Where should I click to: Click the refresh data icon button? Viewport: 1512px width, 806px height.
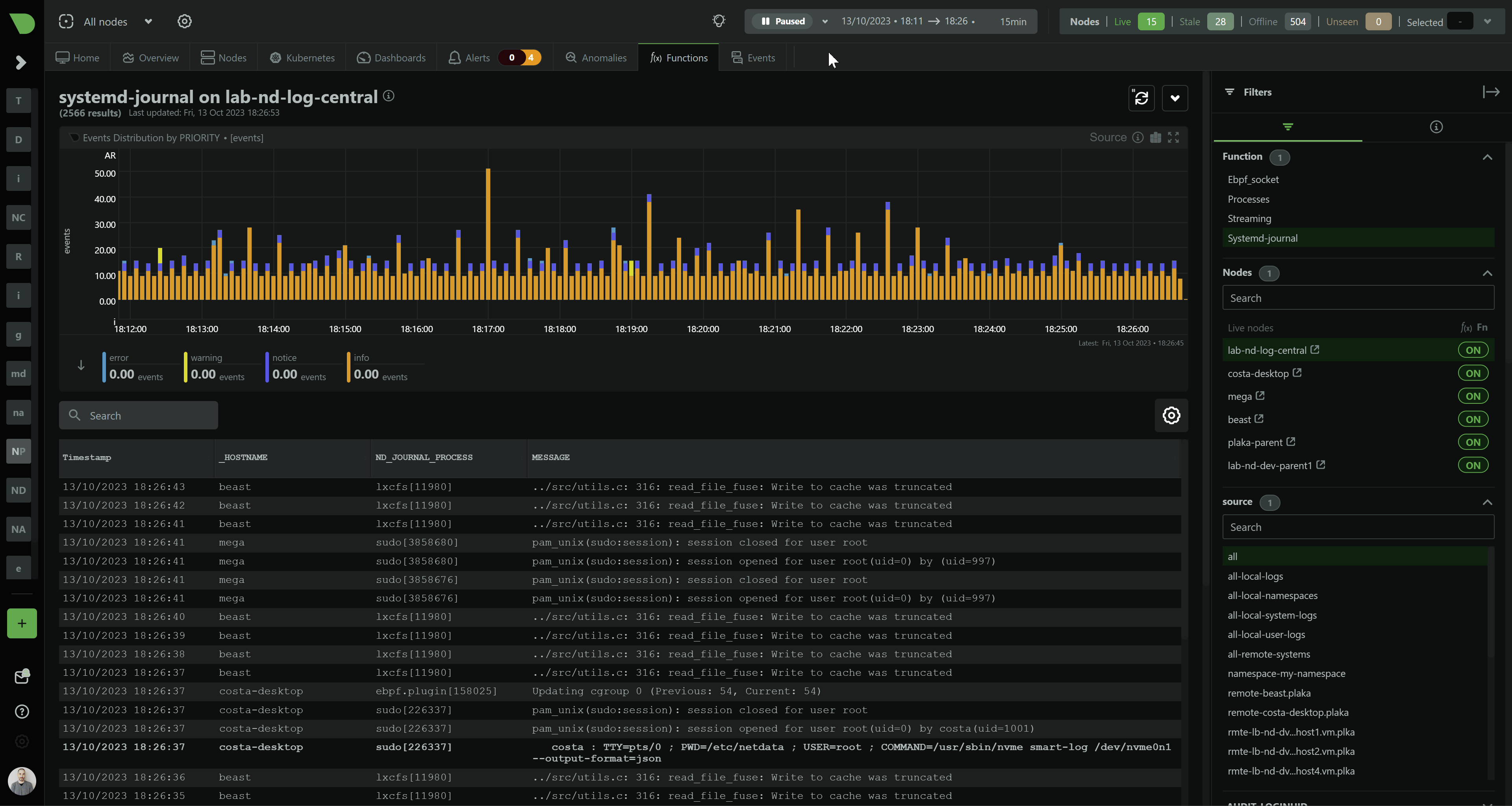[x=1141, y=98]
